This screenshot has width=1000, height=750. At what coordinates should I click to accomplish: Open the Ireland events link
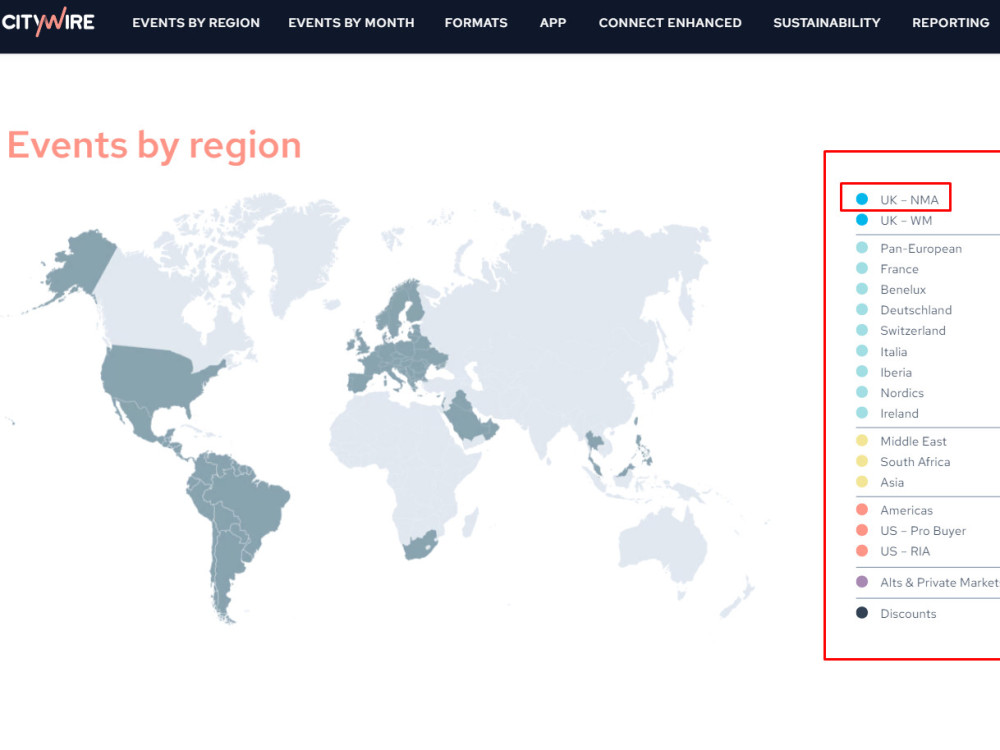[x=899, y=413]
